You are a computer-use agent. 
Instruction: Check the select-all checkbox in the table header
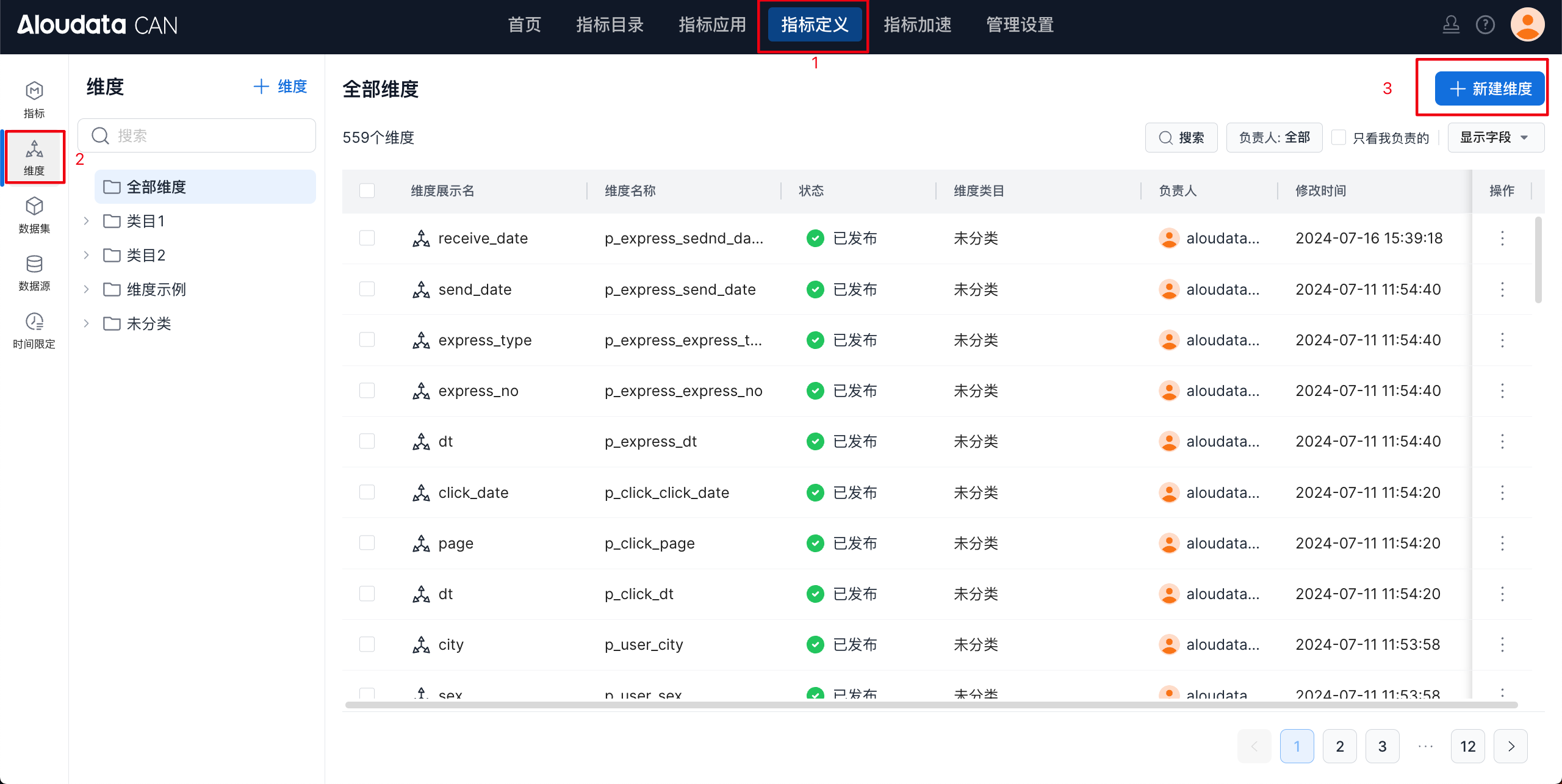click(x=367, y=190)
